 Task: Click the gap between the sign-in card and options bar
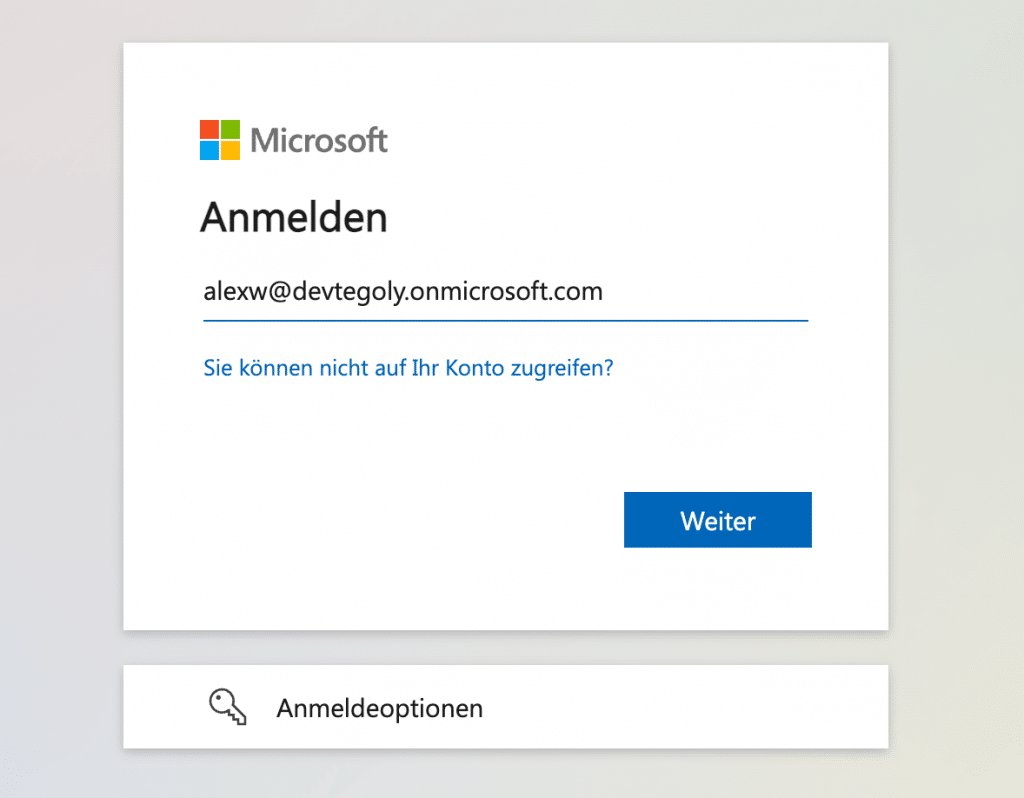click(505, 648)
